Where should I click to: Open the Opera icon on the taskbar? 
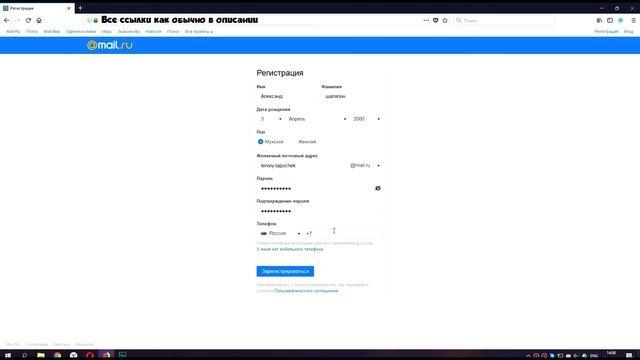pos(90,355)
